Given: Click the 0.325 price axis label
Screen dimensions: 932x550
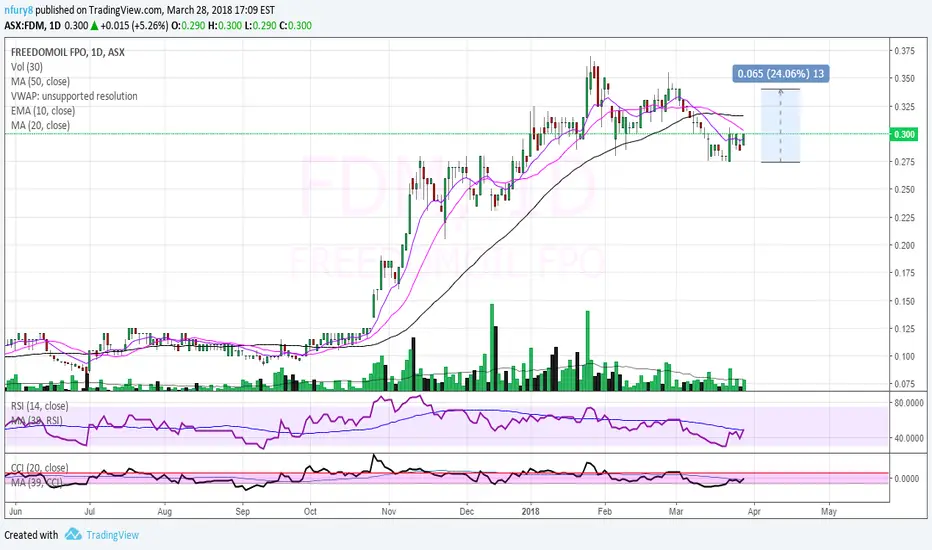Looking at the screenshot, I should 905,106.
